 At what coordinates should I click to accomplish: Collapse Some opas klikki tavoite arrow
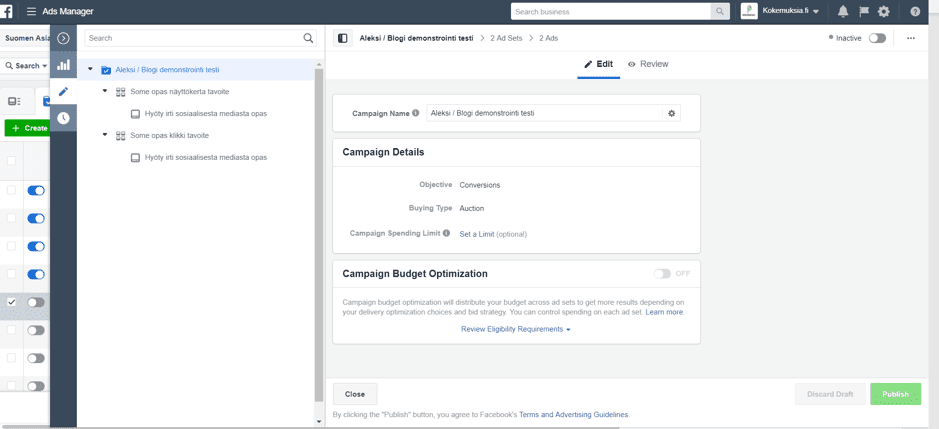coord(105,135)
